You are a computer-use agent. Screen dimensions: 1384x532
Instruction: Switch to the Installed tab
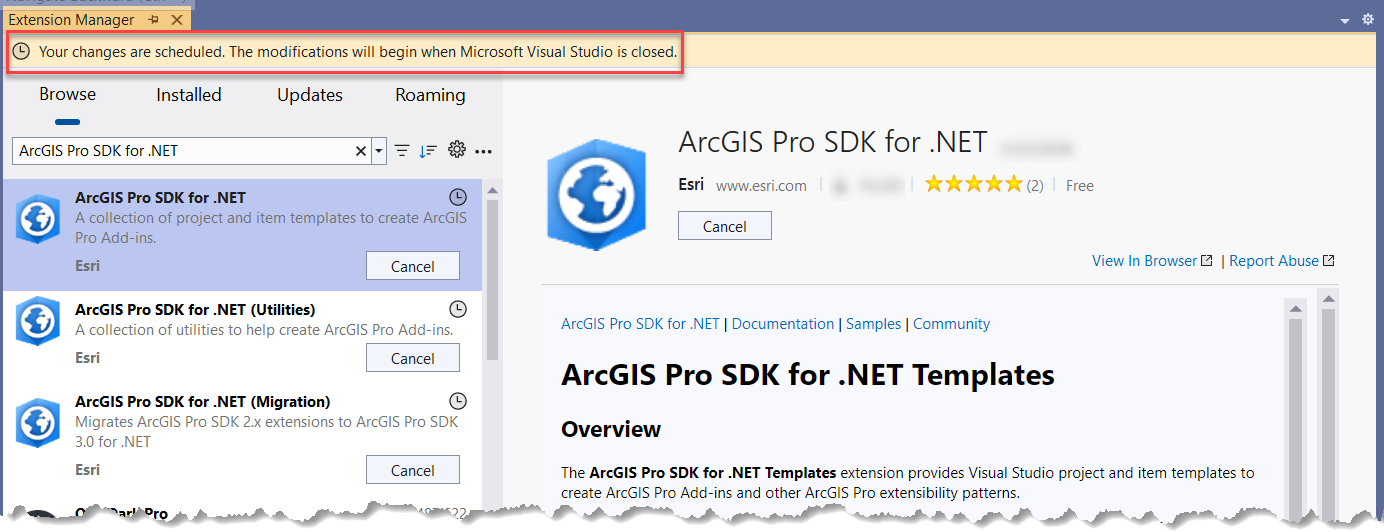tap(189, 95)
